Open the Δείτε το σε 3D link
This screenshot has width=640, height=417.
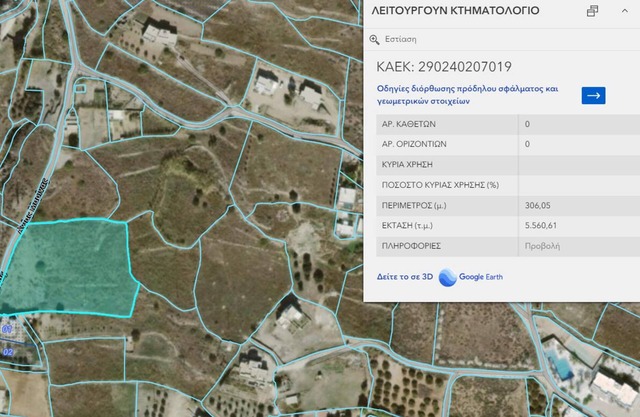tap(400, 277)
